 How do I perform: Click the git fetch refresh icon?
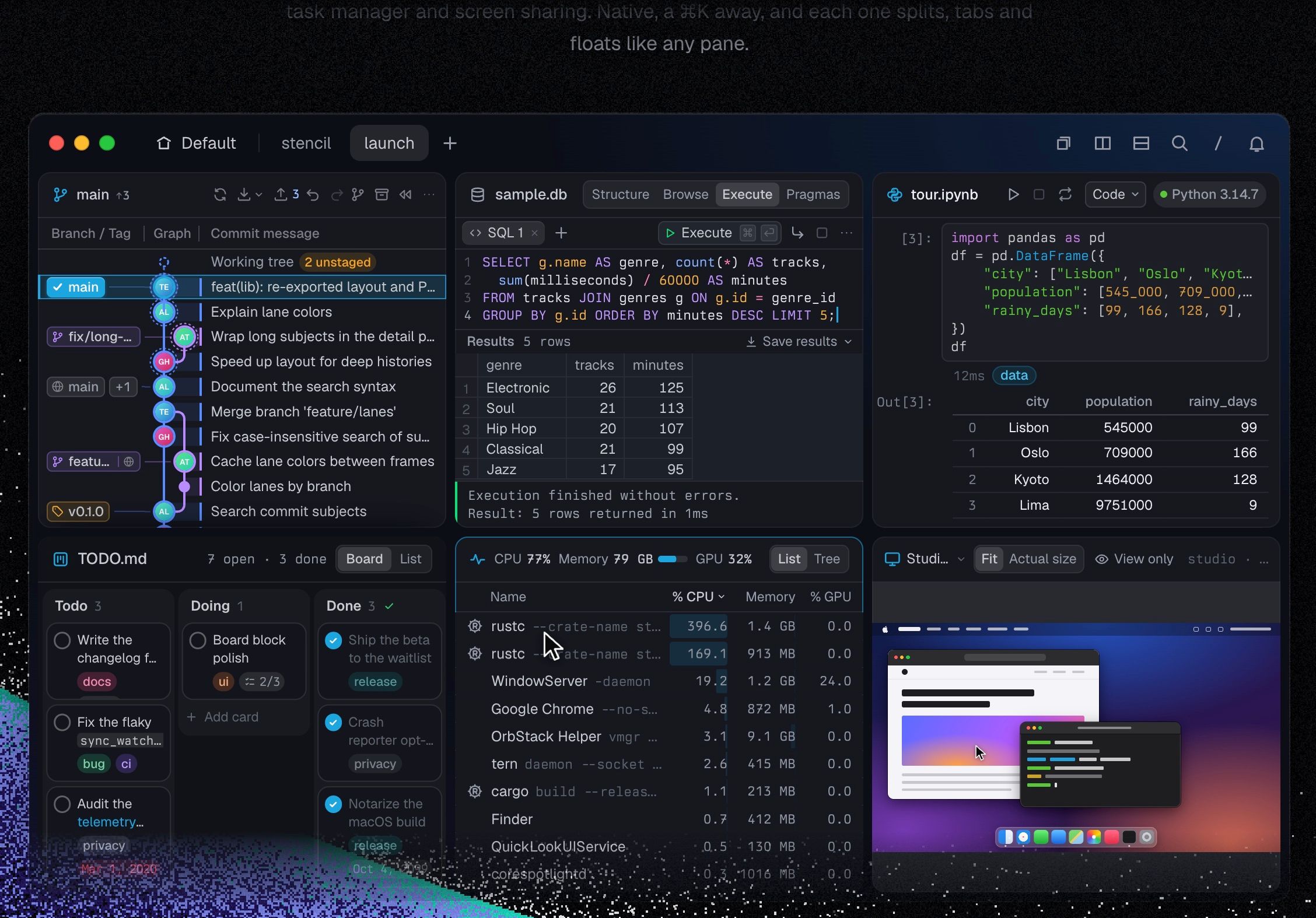pos(220,195)
